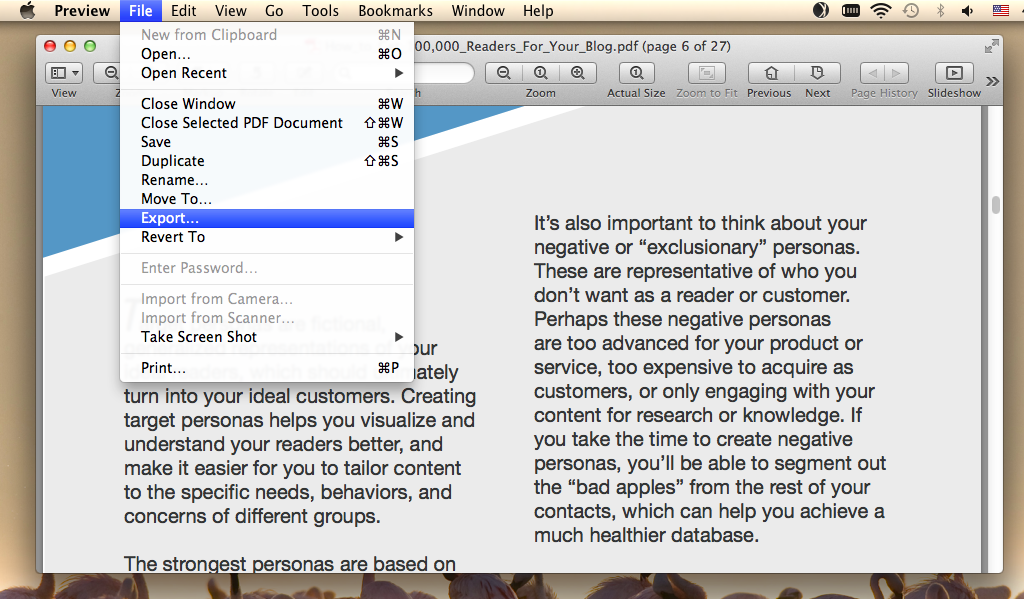Click the Actual Size icon
The height and width of the screenshot is (599, 1024).
point(636,72)
